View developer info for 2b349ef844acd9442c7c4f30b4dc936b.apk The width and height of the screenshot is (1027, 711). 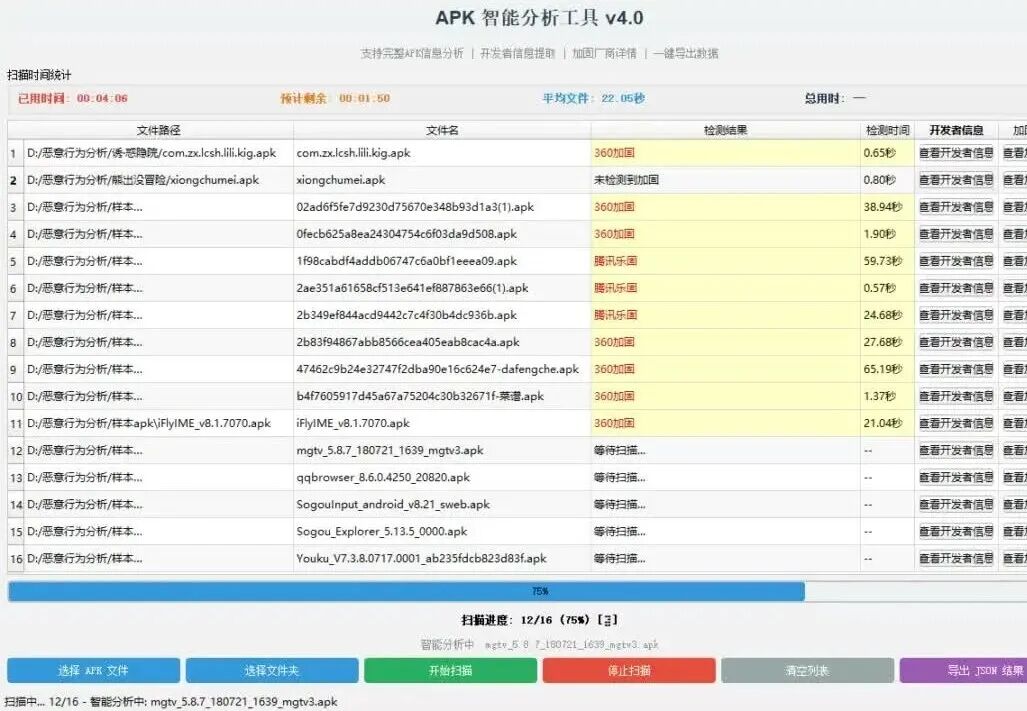tap(956, 315)
